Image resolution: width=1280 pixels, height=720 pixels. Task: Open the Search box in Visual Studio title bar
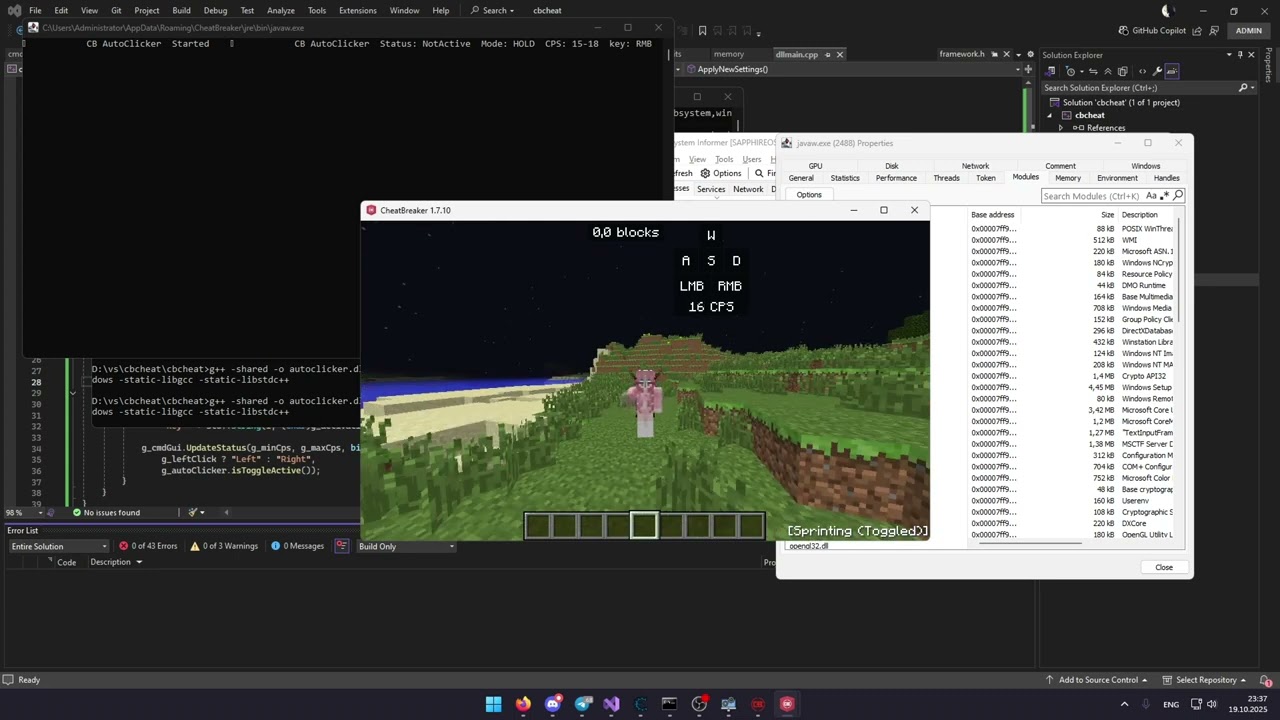(x=492, y=10)
